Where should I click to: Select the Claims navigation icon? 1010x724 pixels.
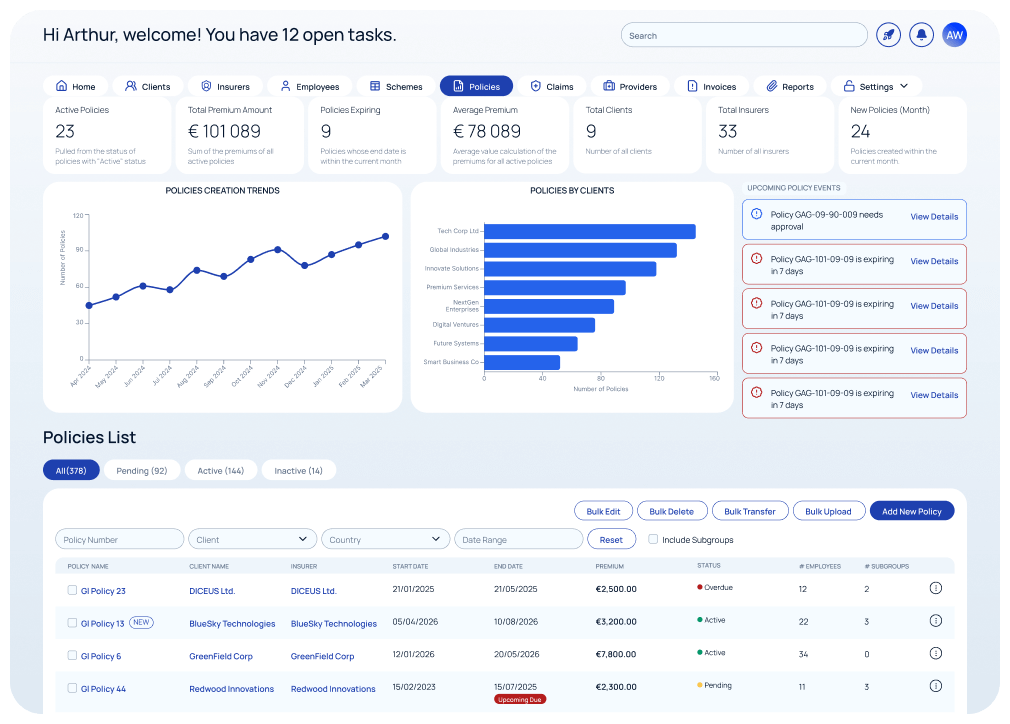(537, 86)
